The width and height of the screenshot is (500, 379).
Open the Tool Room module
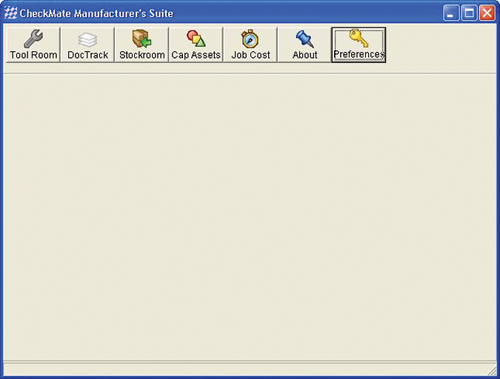pos(33,45)
